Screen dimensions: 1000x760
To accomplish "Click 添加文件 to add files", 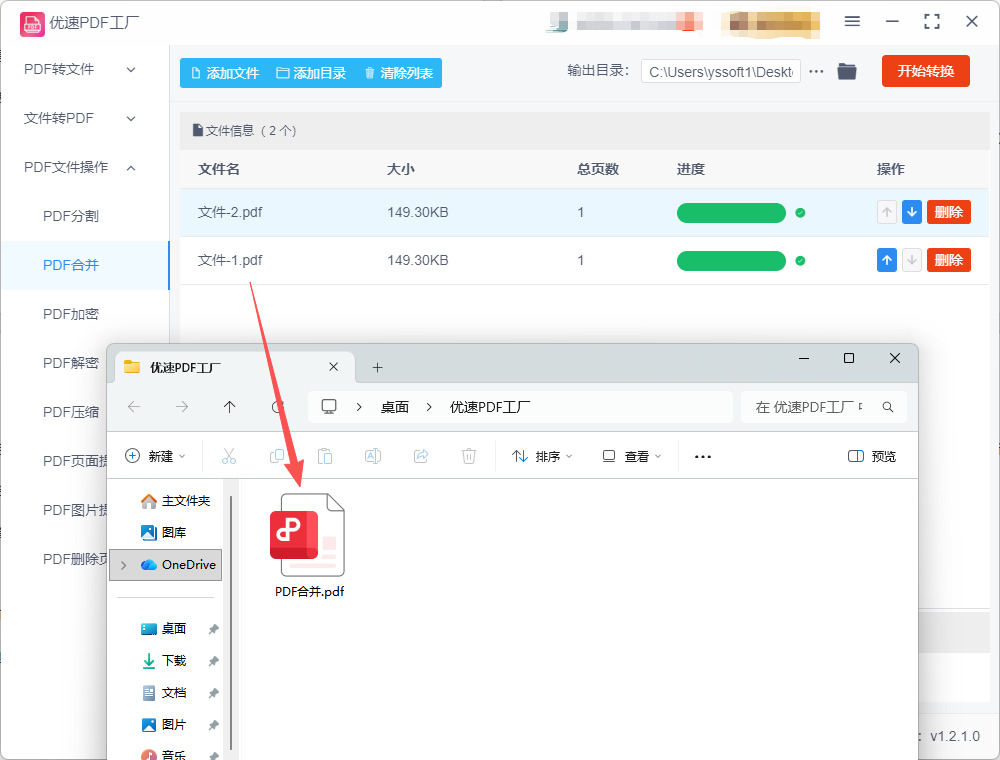I will pyautogui.click(x=224, y=73).
